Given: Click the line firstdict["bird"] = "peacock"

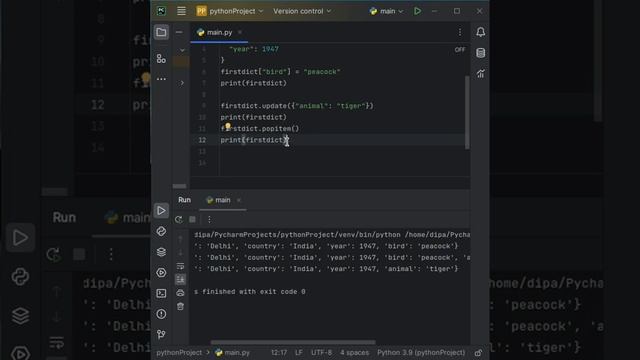Looking at the screenshot, I should click(x=280, y=72).
